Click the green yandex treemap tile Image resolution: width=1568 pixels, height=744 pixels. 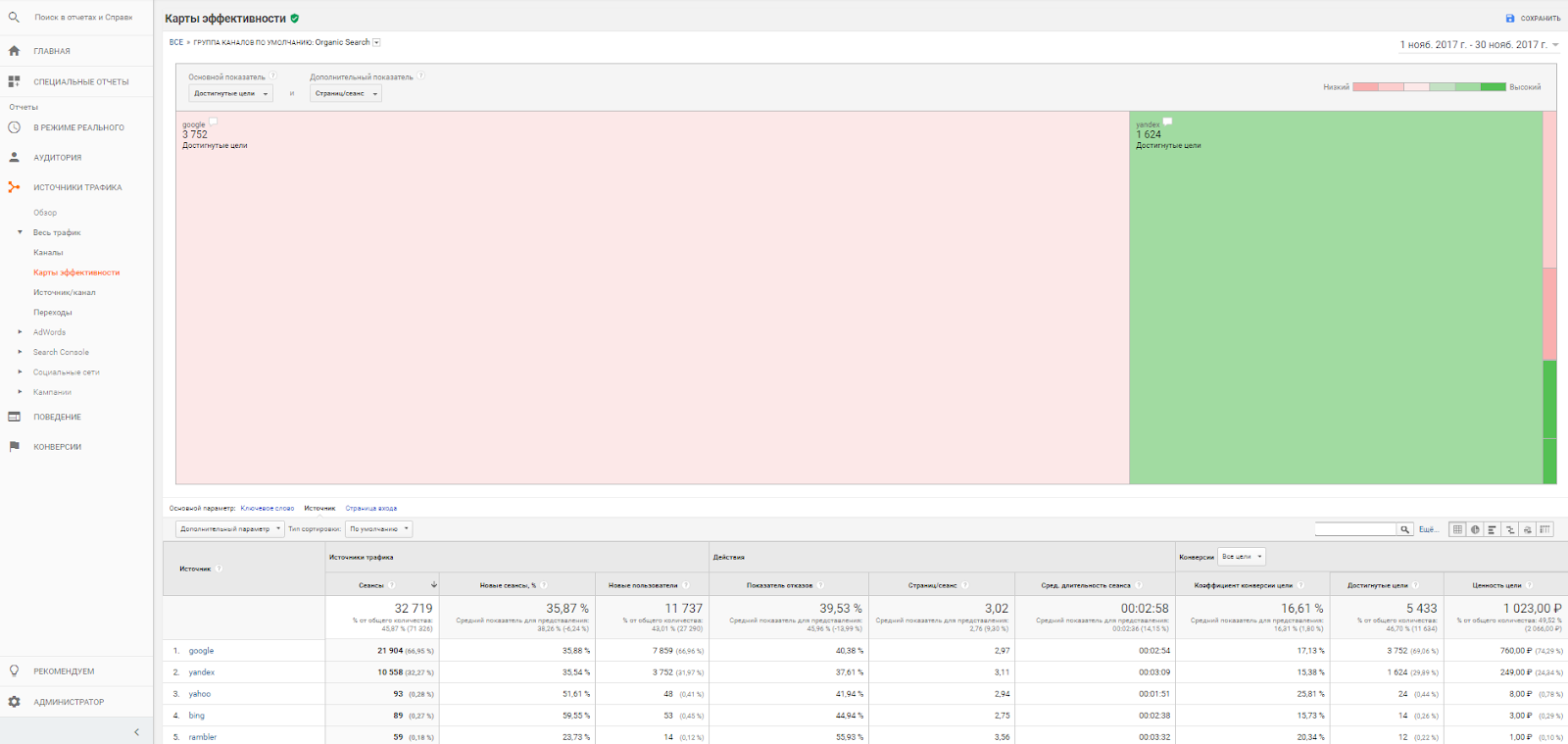click(1336, 297)
